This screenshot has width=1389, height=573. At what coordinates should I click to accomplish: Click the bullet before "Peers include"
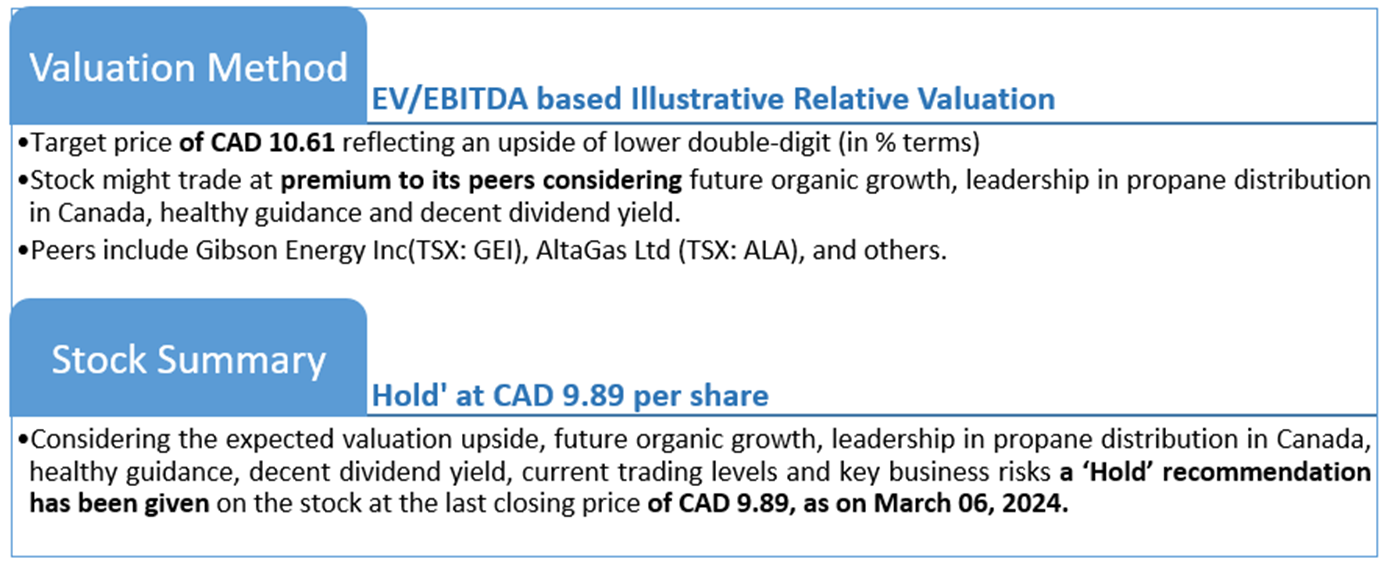pos(24,252)
